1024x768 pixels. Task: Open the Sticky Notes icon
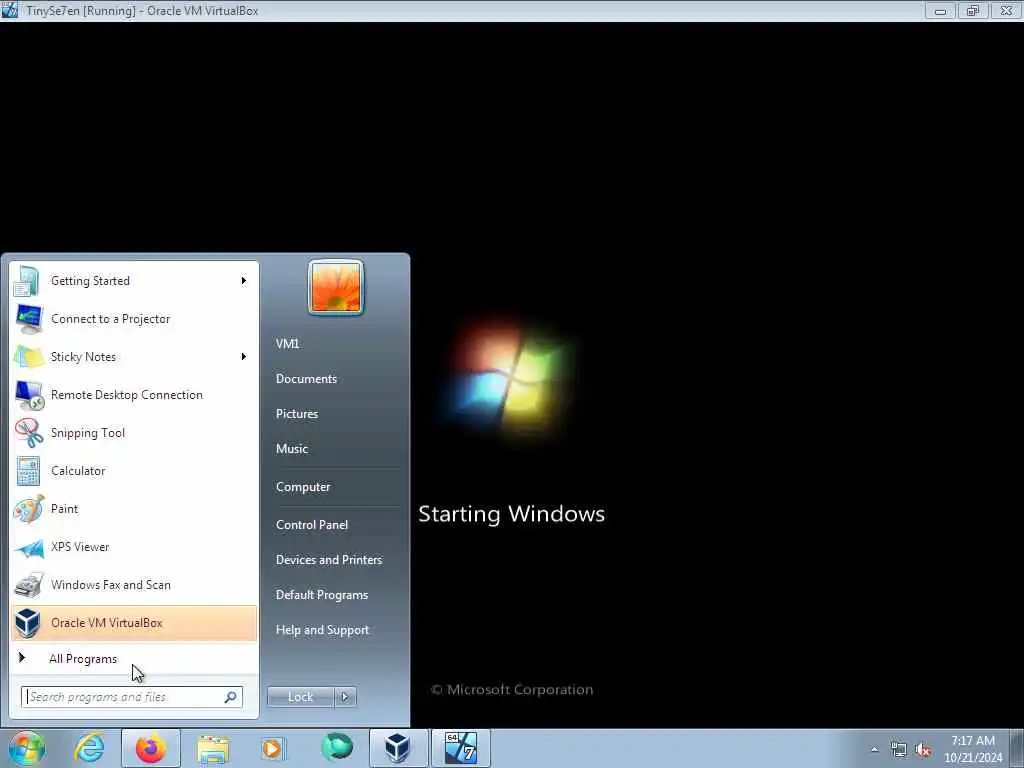(x=29, y=357)
